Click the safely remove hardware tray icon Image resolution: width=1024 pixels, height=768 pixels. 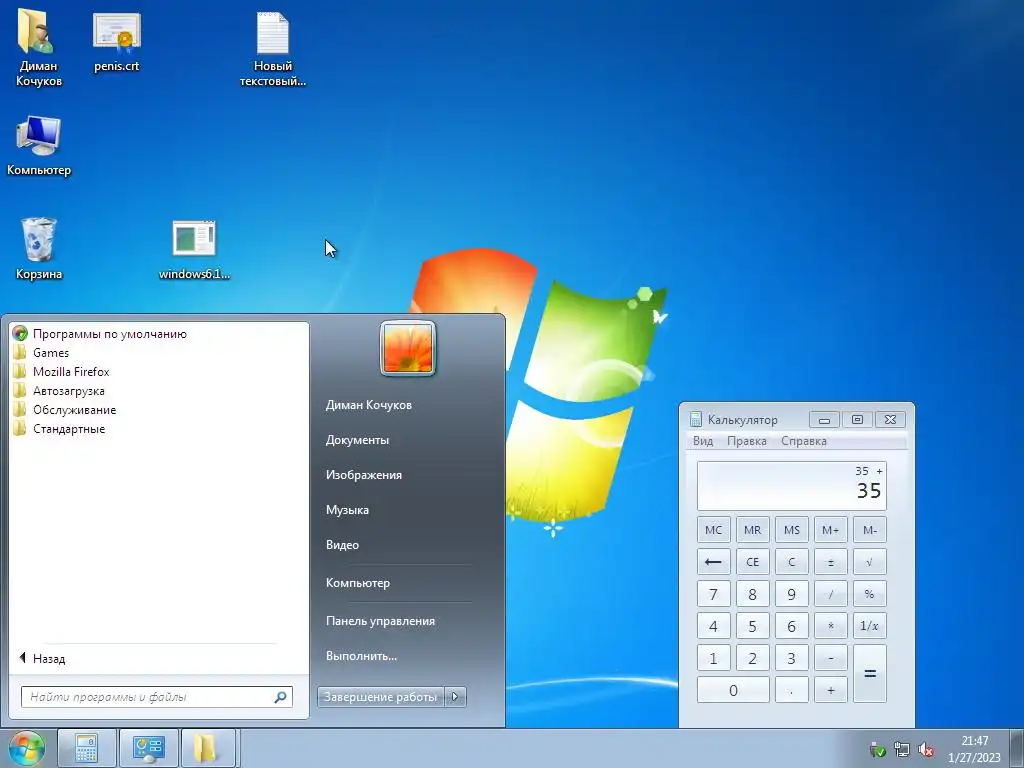[878, 750]
